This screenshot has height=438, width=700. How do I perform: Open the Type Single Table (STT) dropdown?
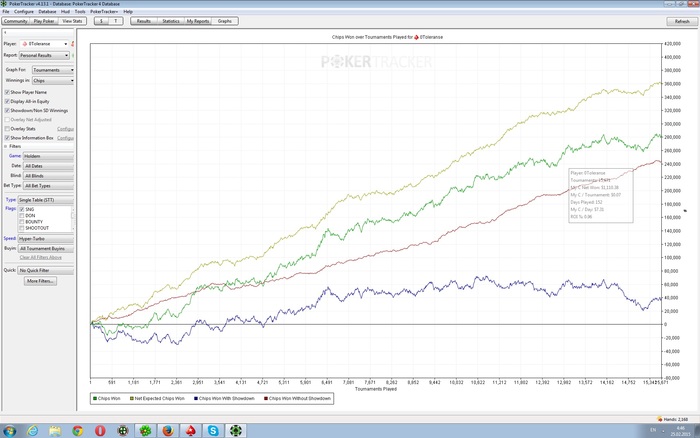[46, 200]
